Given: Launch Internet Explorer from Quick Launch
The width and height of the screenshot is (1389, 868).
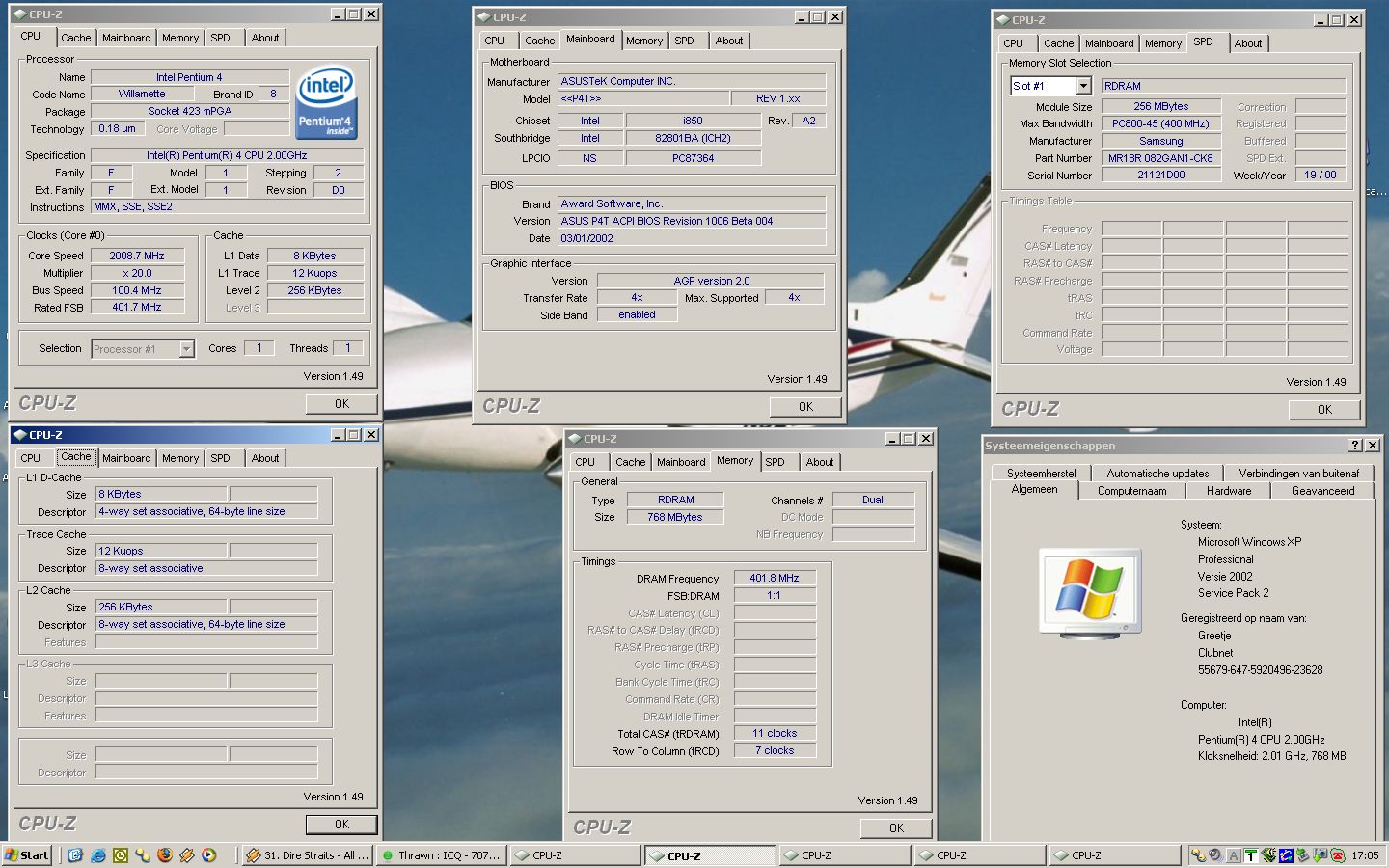Looking at the screenshot, I should pyautogui.click(x=98, y=855).
